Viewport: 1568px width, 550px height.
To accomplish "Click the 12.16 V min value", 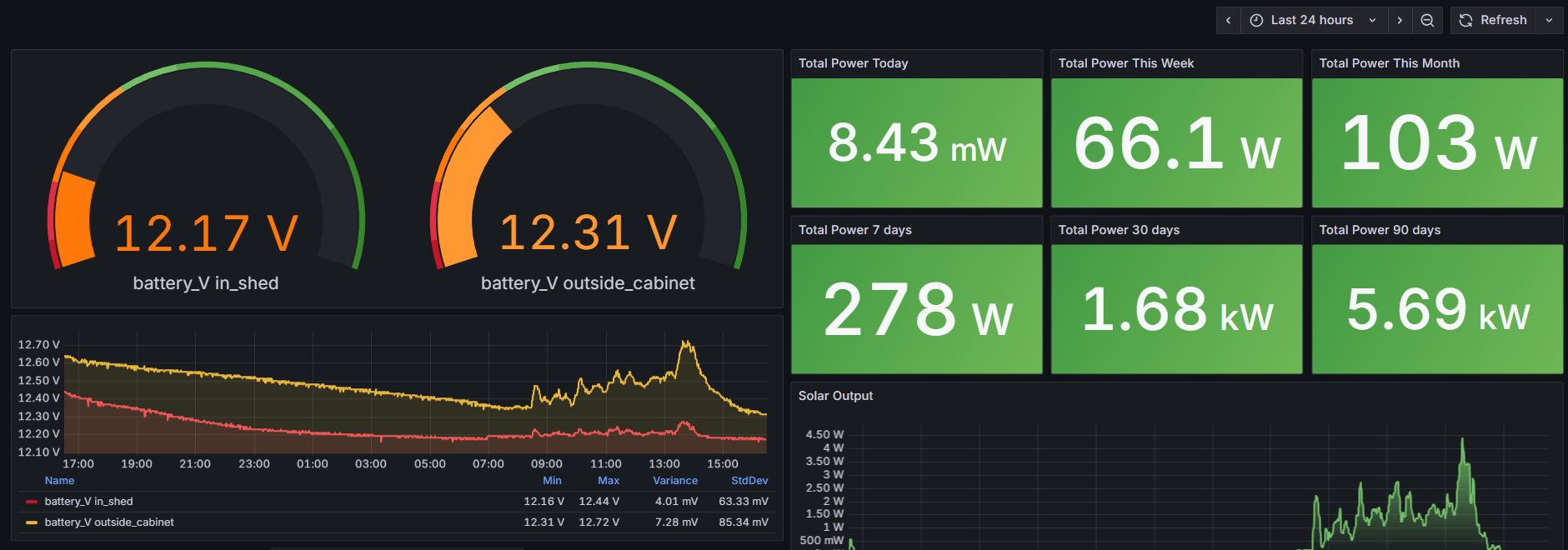I will tap(544, 502).
